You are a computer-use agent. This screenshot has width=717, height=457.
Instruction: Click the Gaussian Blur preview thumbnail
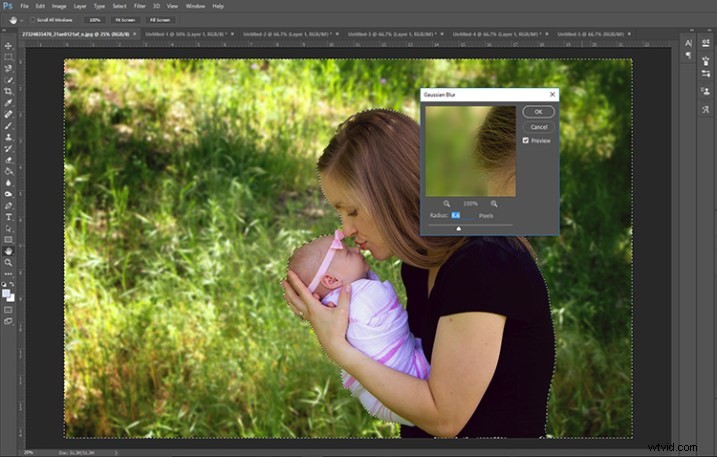pos(471,151)
